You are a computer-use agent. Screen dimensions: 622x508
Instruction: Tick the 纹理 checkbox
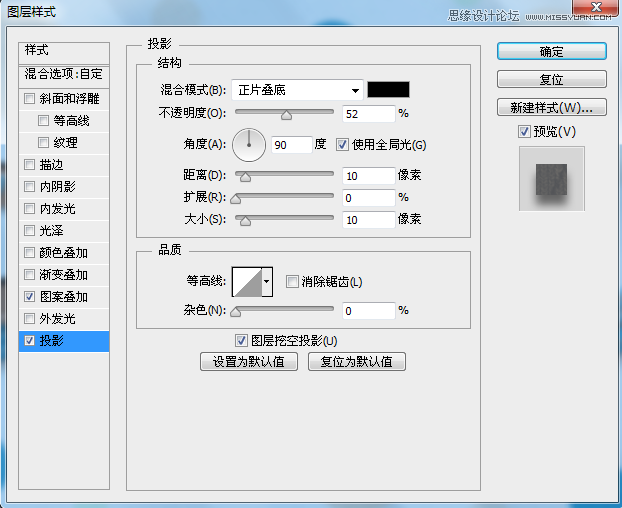coord(43,142)
